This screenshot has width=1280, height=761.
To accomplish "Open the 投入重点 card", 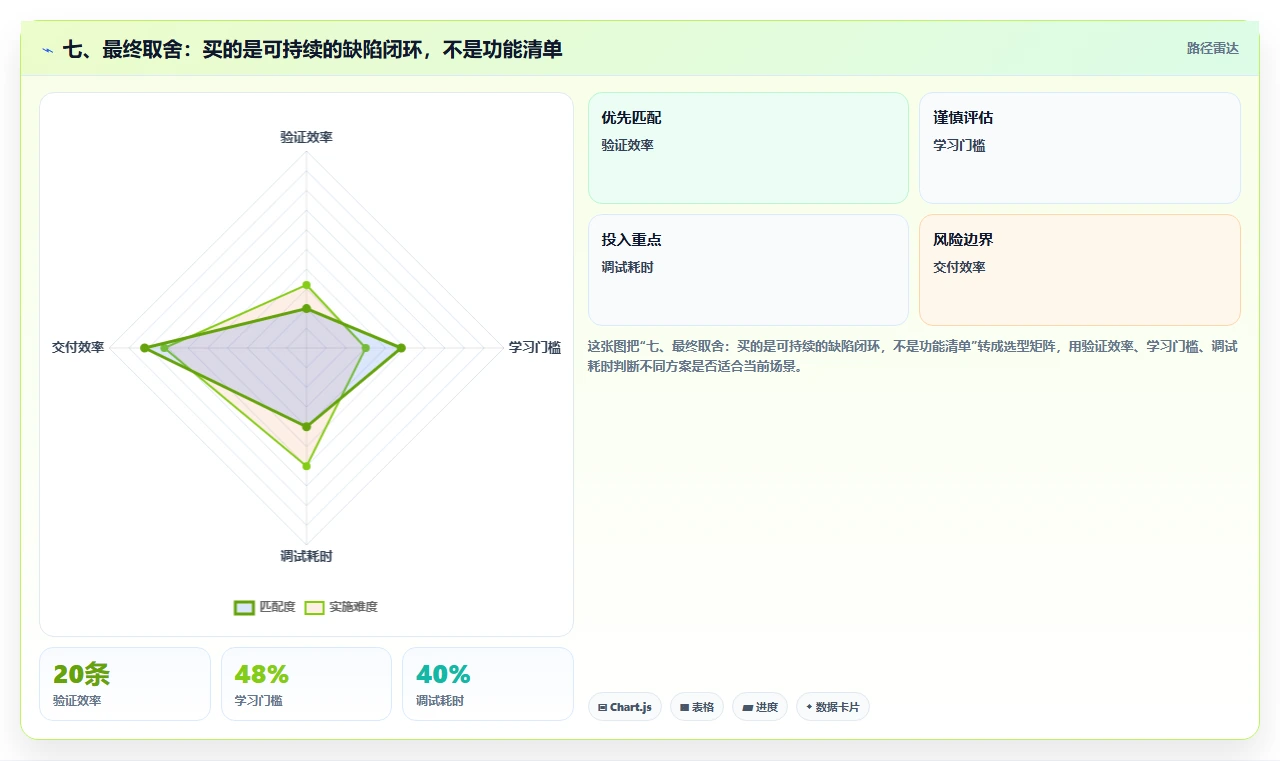I will click(748, 270).
